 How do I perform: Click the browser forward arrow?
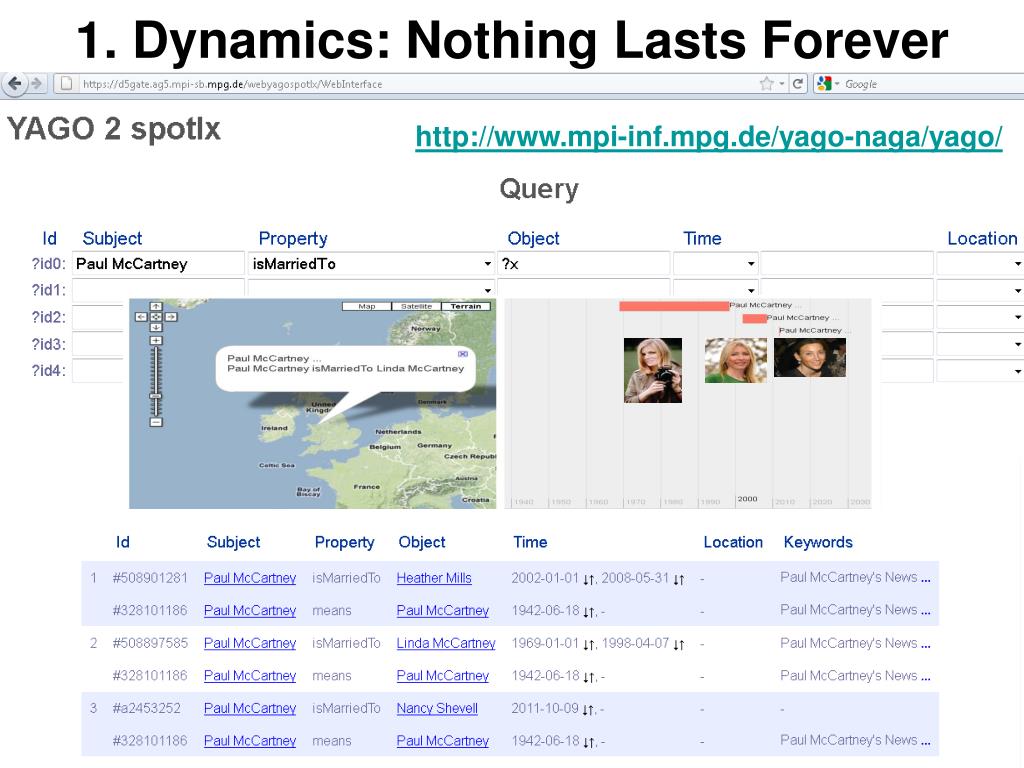37,84
